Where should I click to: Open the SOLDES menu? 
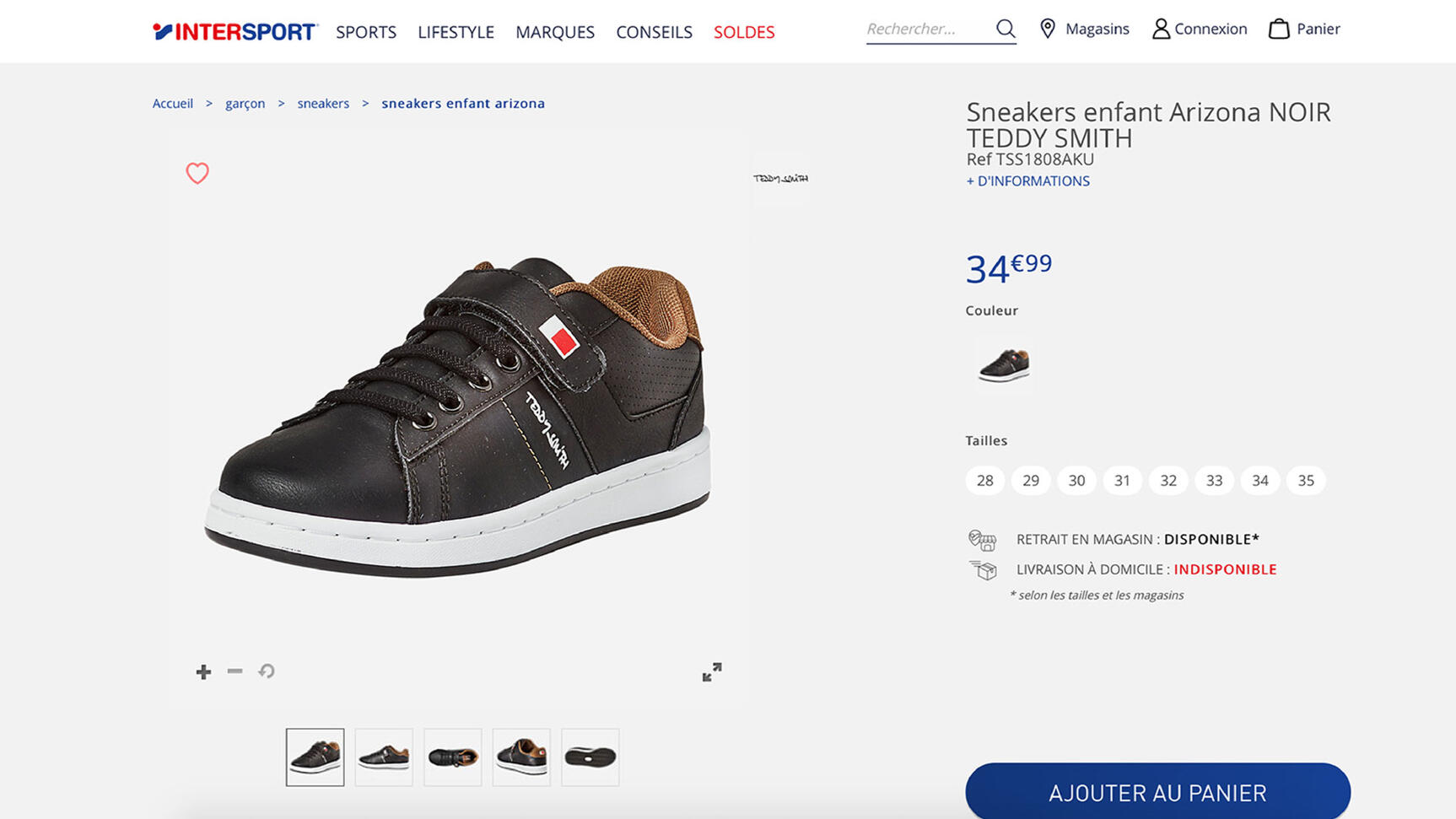click(x=744, y=32)
